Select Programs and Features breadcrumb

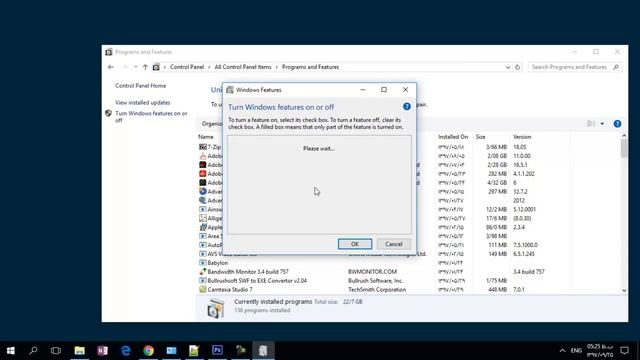pyautogui.click(x=310, y=67)
